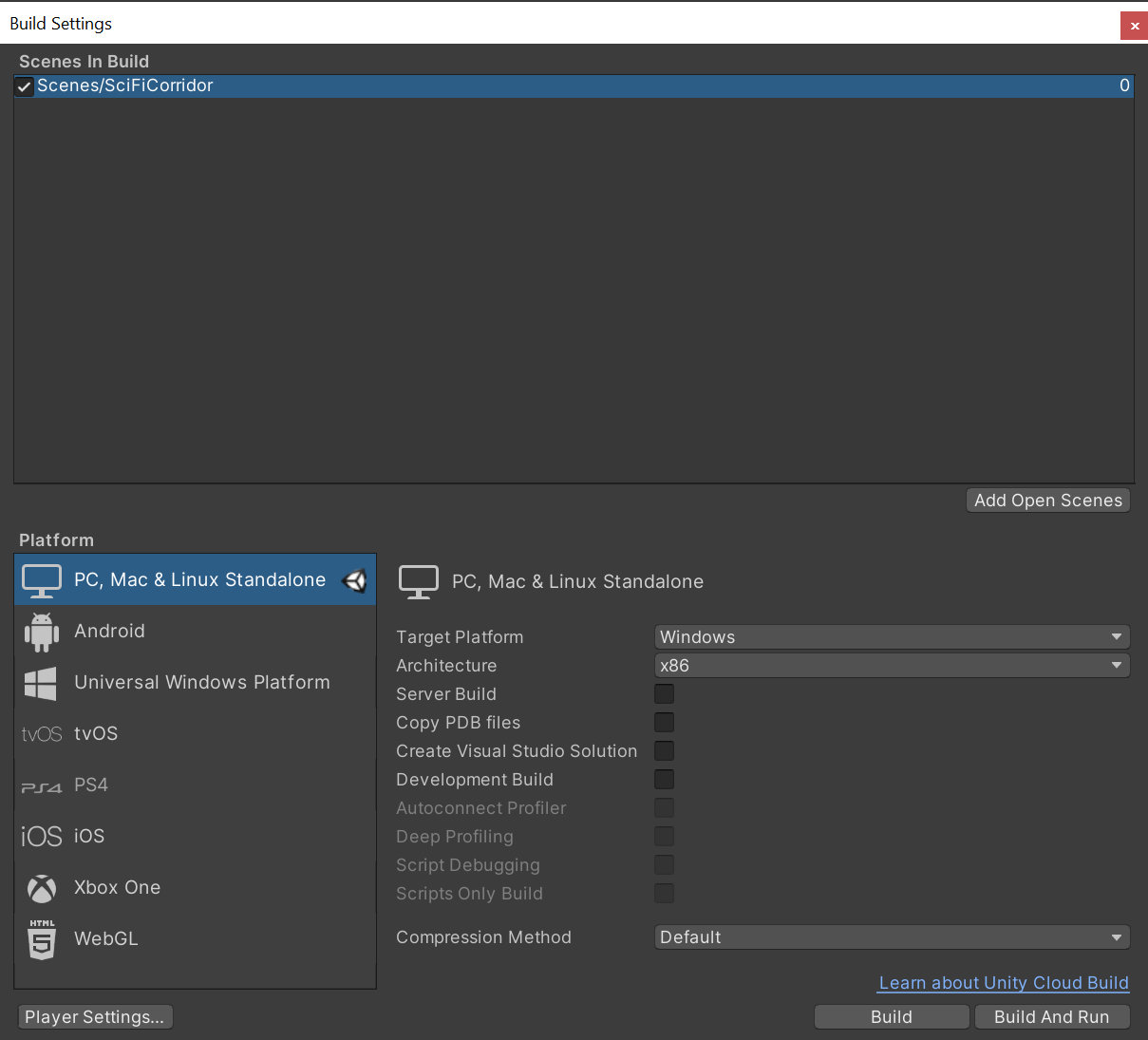The width and height of the screenshot is (1148, 1040).
Task: Click the Unity logo beside PC standalone platform
Action: tap(354, 580)
